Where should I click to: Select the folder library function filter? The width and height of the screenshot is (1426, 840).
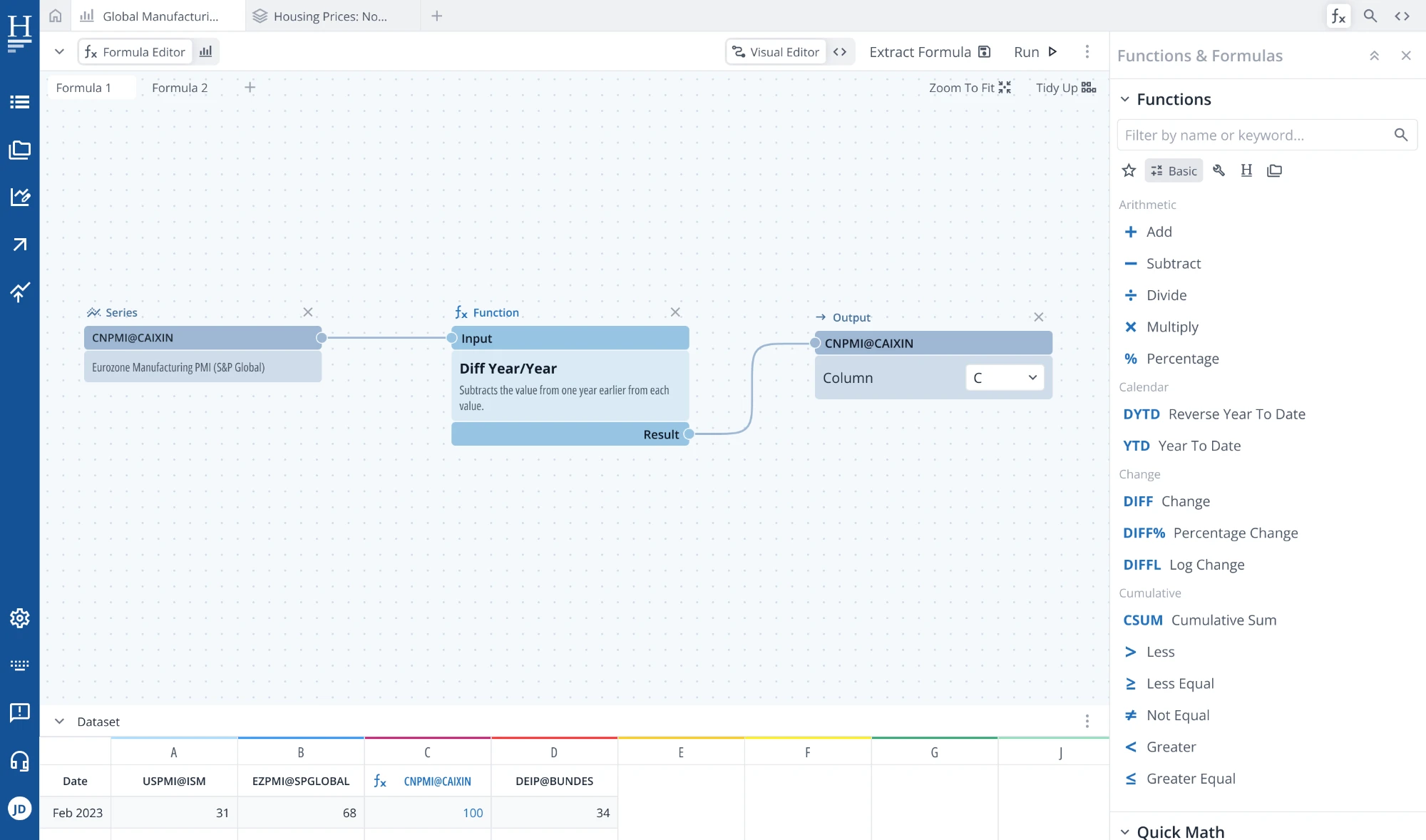tap(1274, 170)
